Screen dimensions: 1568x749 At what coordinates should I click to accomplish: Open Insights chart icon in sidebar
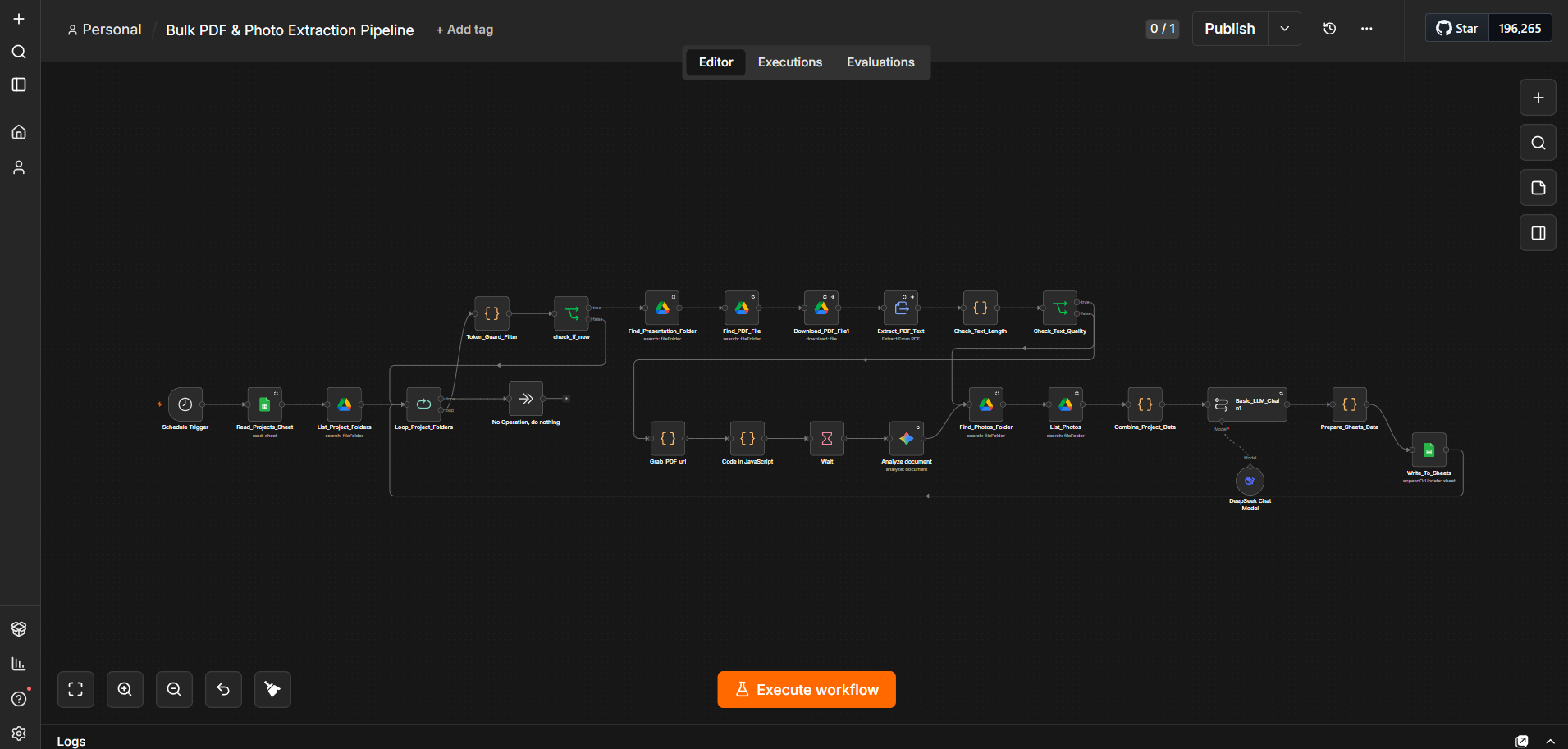coord(19,664)
